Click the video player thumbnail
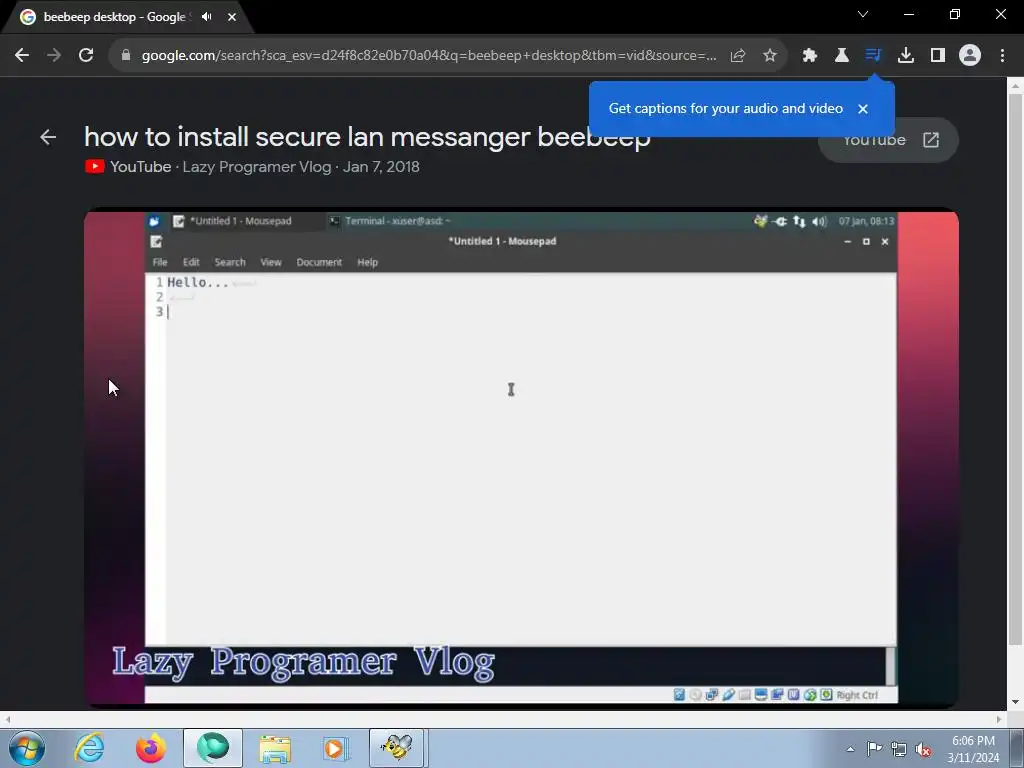This screenshot has width=1024, height=768. click(x=521, y=457)
